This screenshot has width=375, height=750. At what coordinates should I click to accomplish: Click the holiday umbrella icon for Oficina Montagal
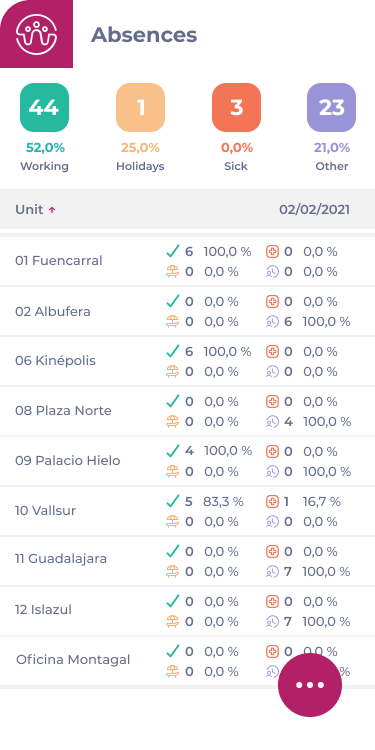click(173, 672)
